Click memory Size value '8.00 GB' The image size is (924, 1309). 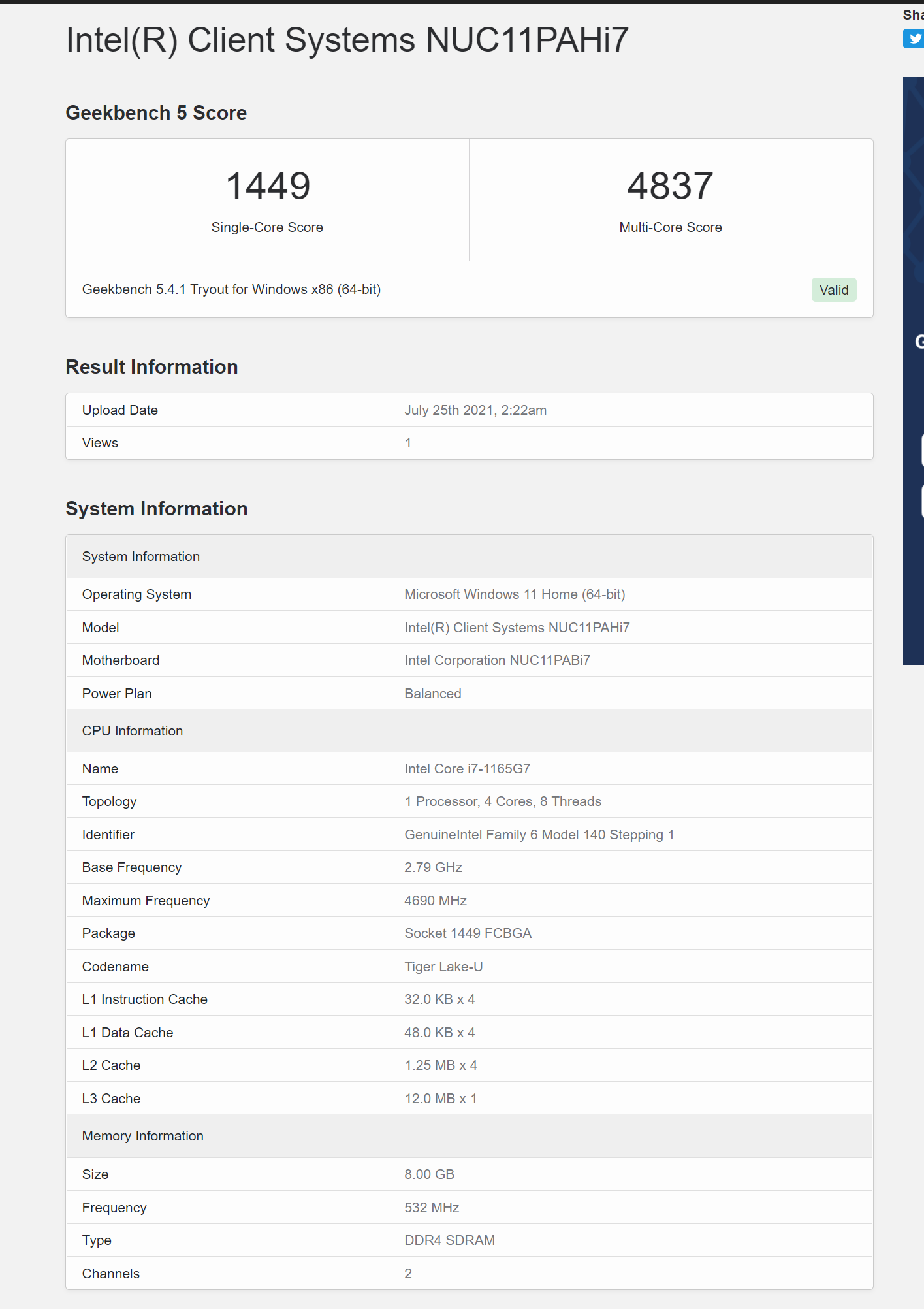pyautogui.click(x=429, y=1174)
